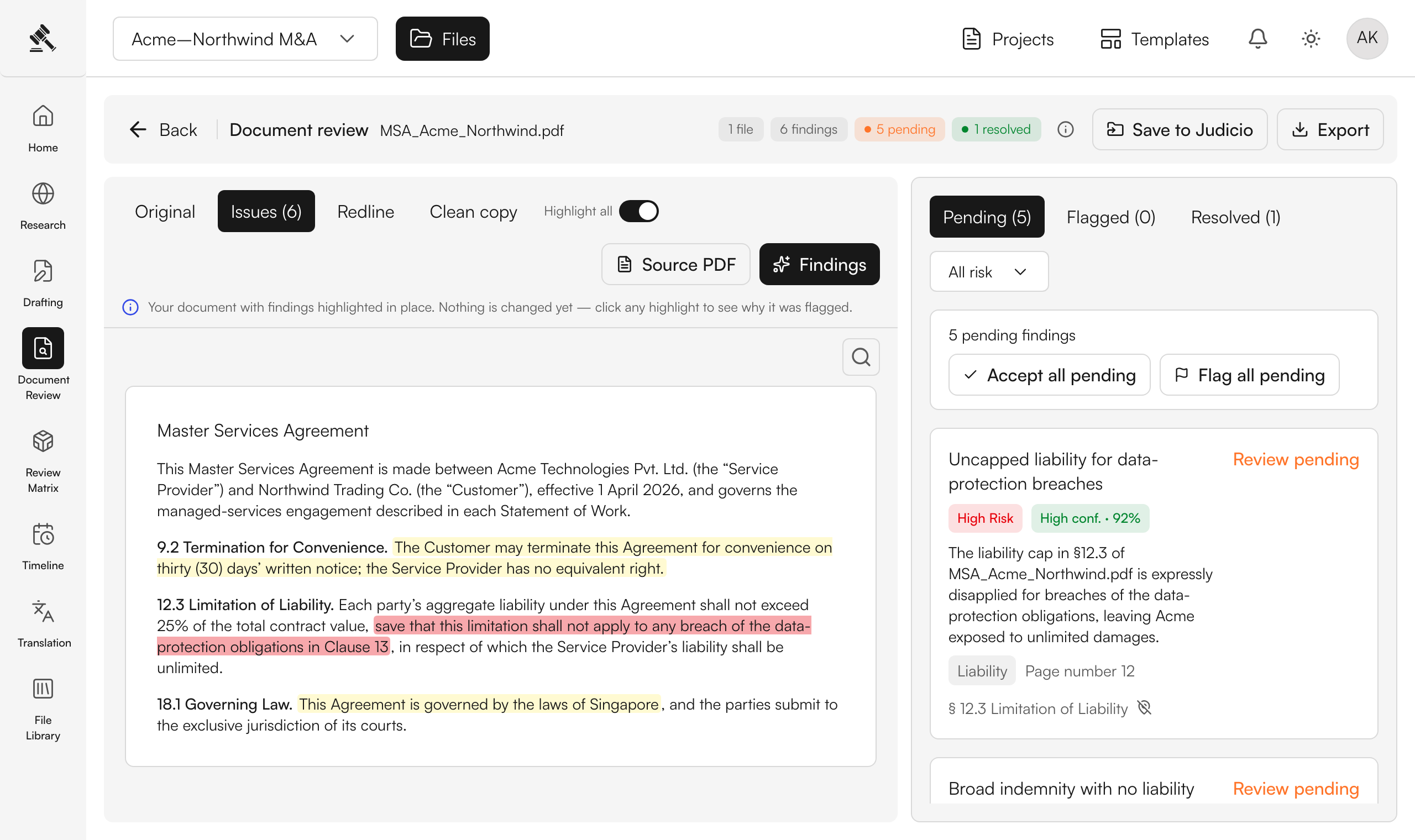Select Document Review in sidebar
Screen dimensions: 1415x840
tap(43, 364)
